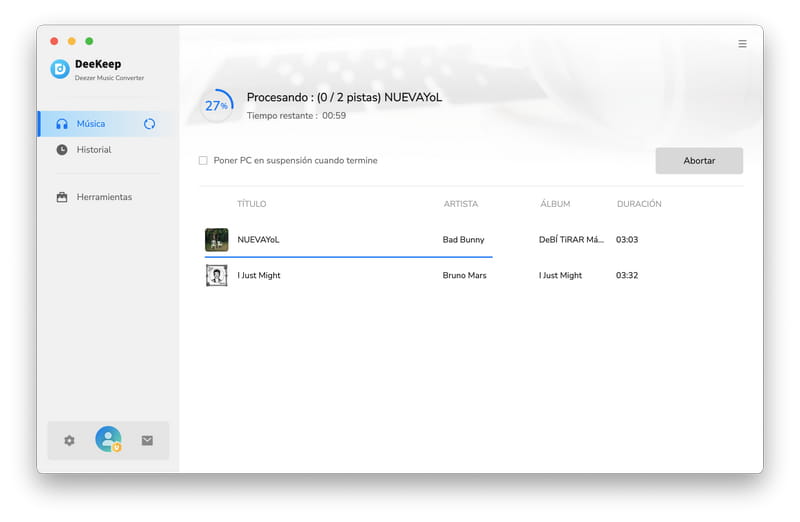Image resolution: width=800 pixels, height=522 pixels.
Task: Click the envelope mail icon
Action: pos(147,440)
